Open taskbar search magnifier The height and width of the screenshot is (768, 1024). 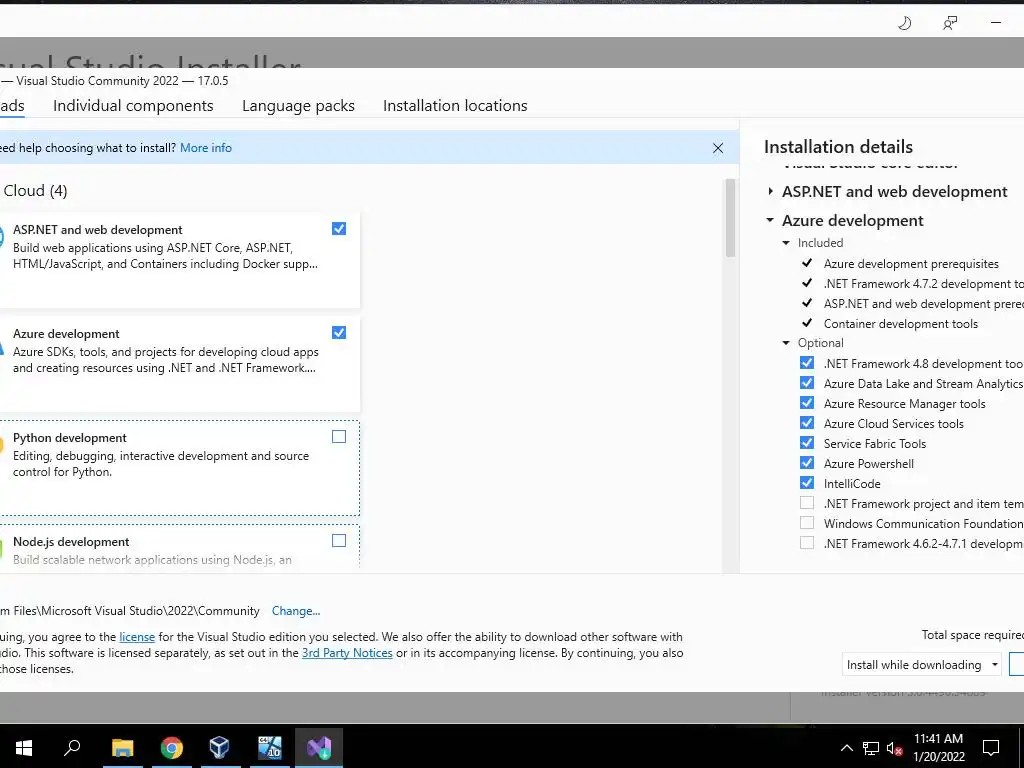(x=72, y=747)
